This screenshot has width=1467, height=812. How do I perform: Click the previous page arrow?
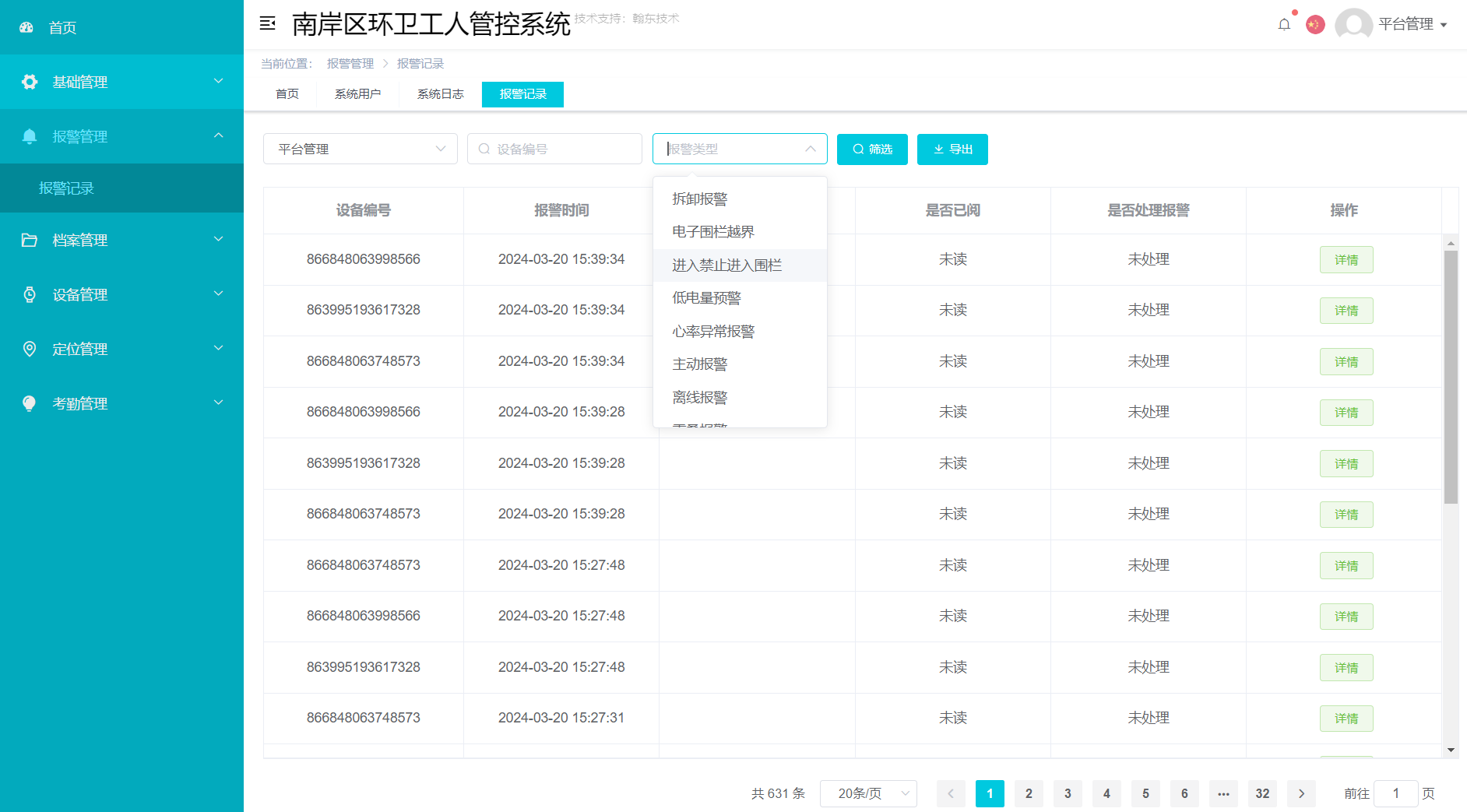951,793
